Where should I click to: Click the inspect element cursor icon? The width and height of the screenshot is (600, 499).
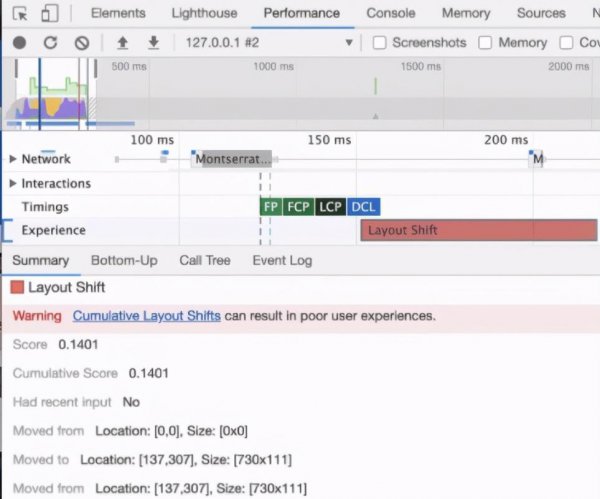point(20,14)
